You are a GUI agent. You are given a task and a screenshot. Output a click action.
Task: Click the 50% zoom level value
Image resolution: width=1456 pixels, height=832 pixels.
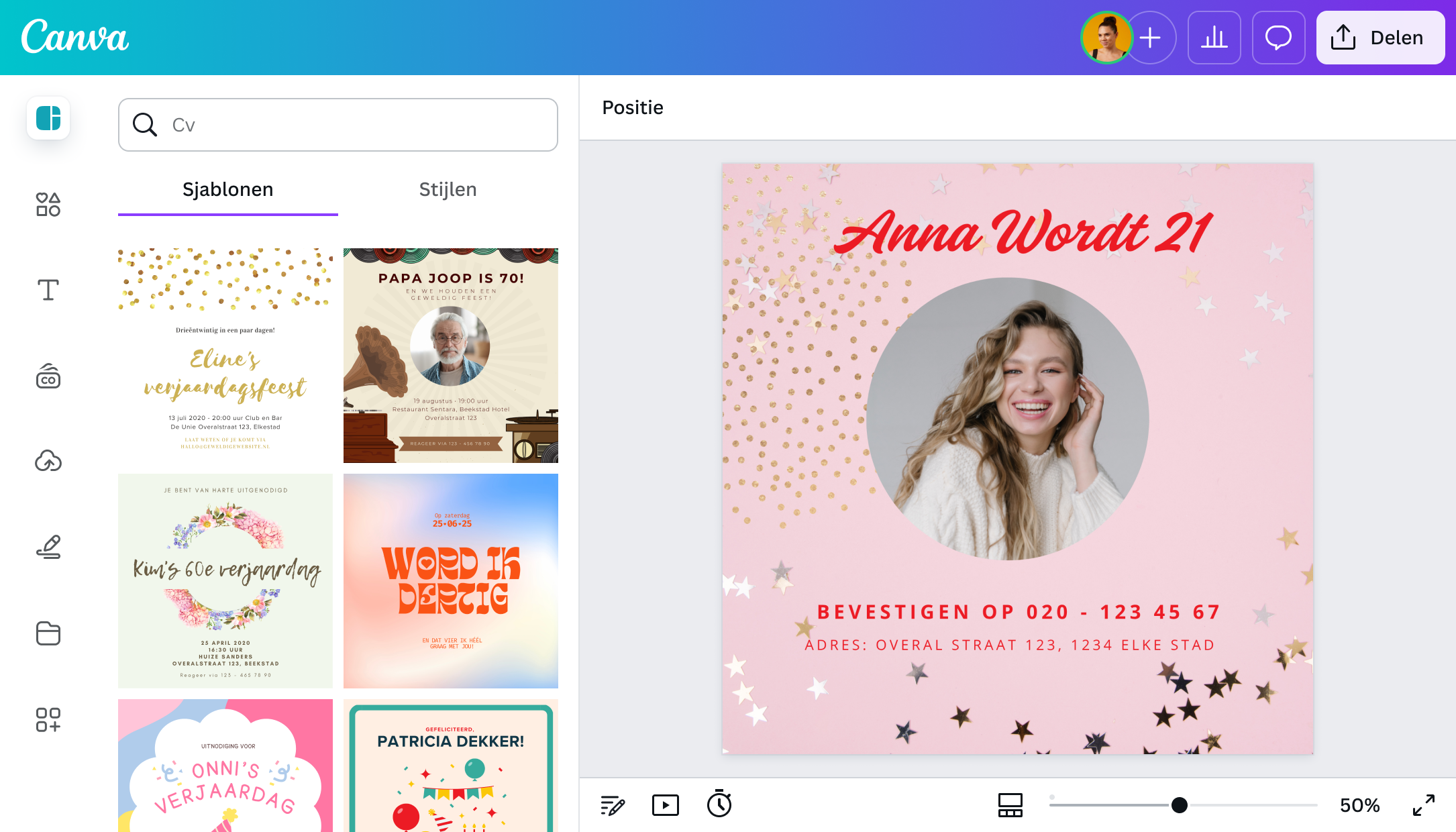[x=1360, y=805]
